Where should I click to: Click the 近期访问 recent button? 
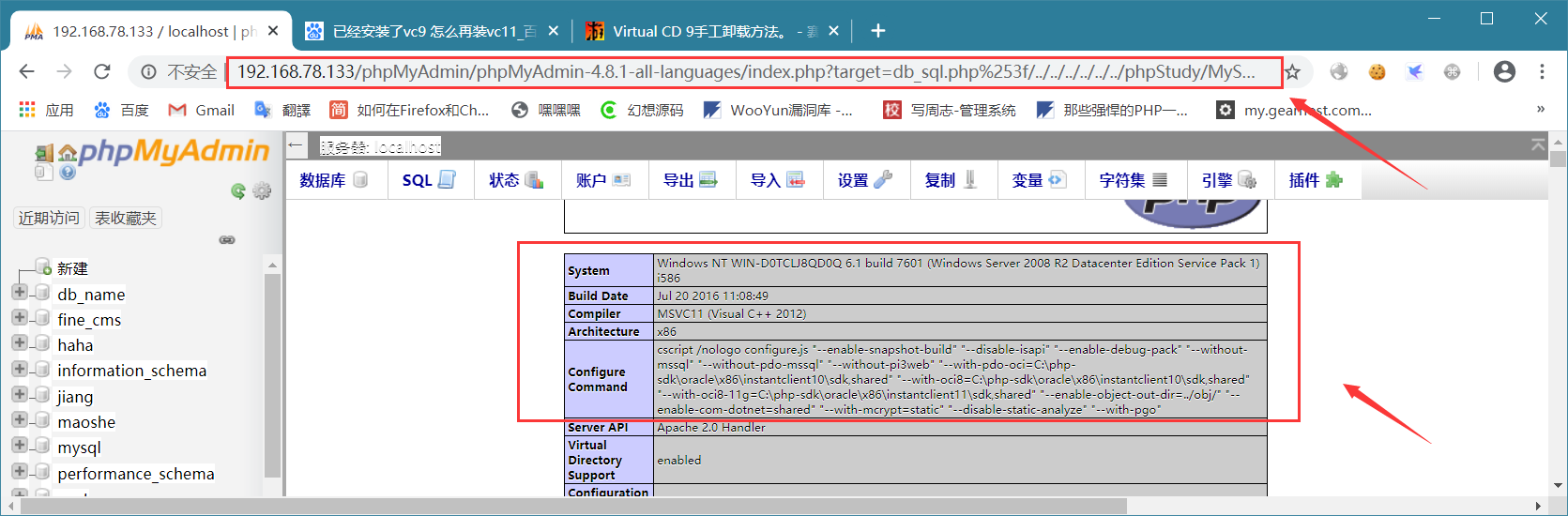pyautogui.click(x=49, y=218)
